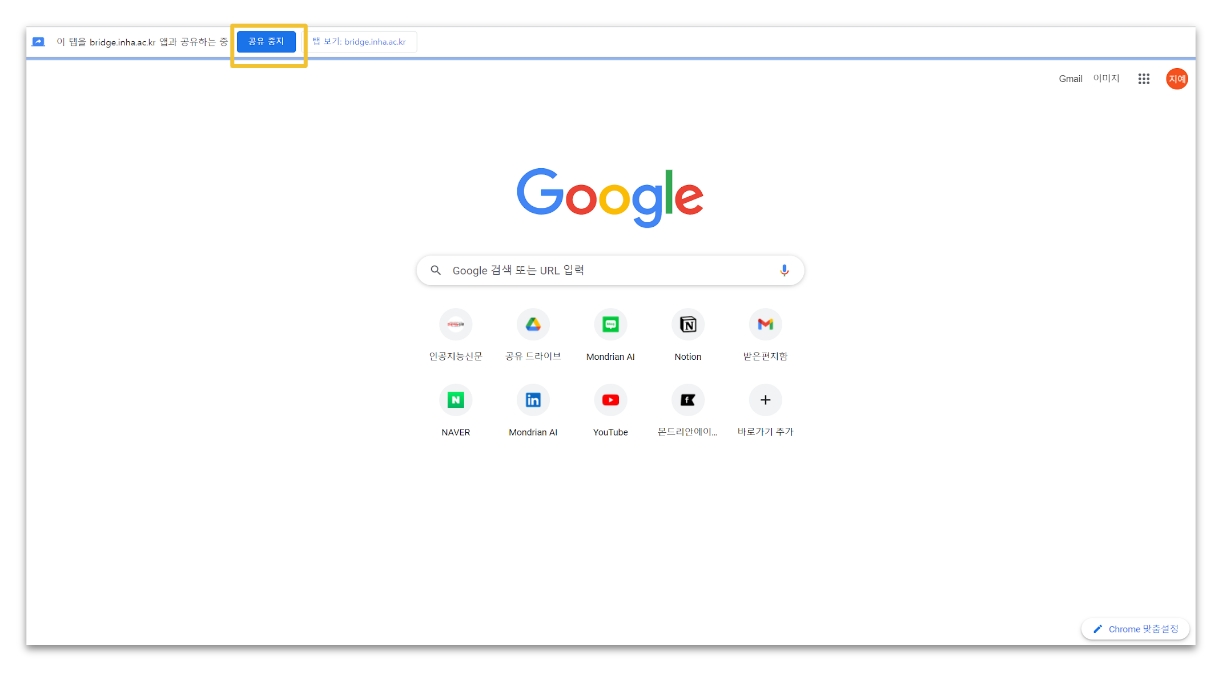The image size is (1224, 681).
Task: Open the Gmail link at top right
Action: tap(1070, 79)
